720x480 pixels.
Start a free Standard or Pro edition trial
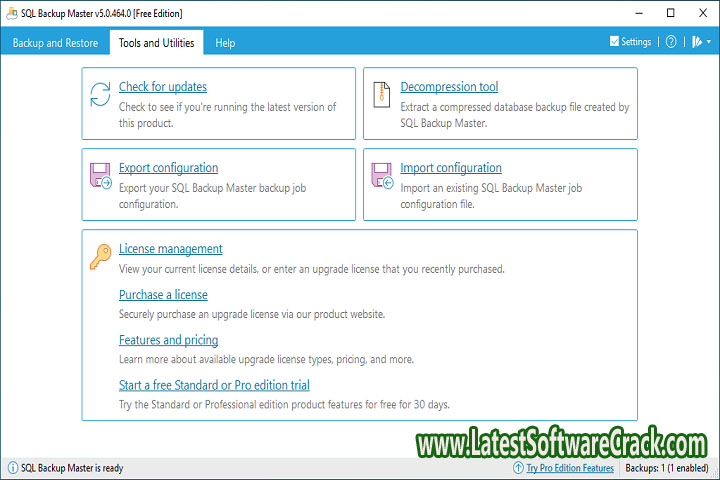coord(214,385)
